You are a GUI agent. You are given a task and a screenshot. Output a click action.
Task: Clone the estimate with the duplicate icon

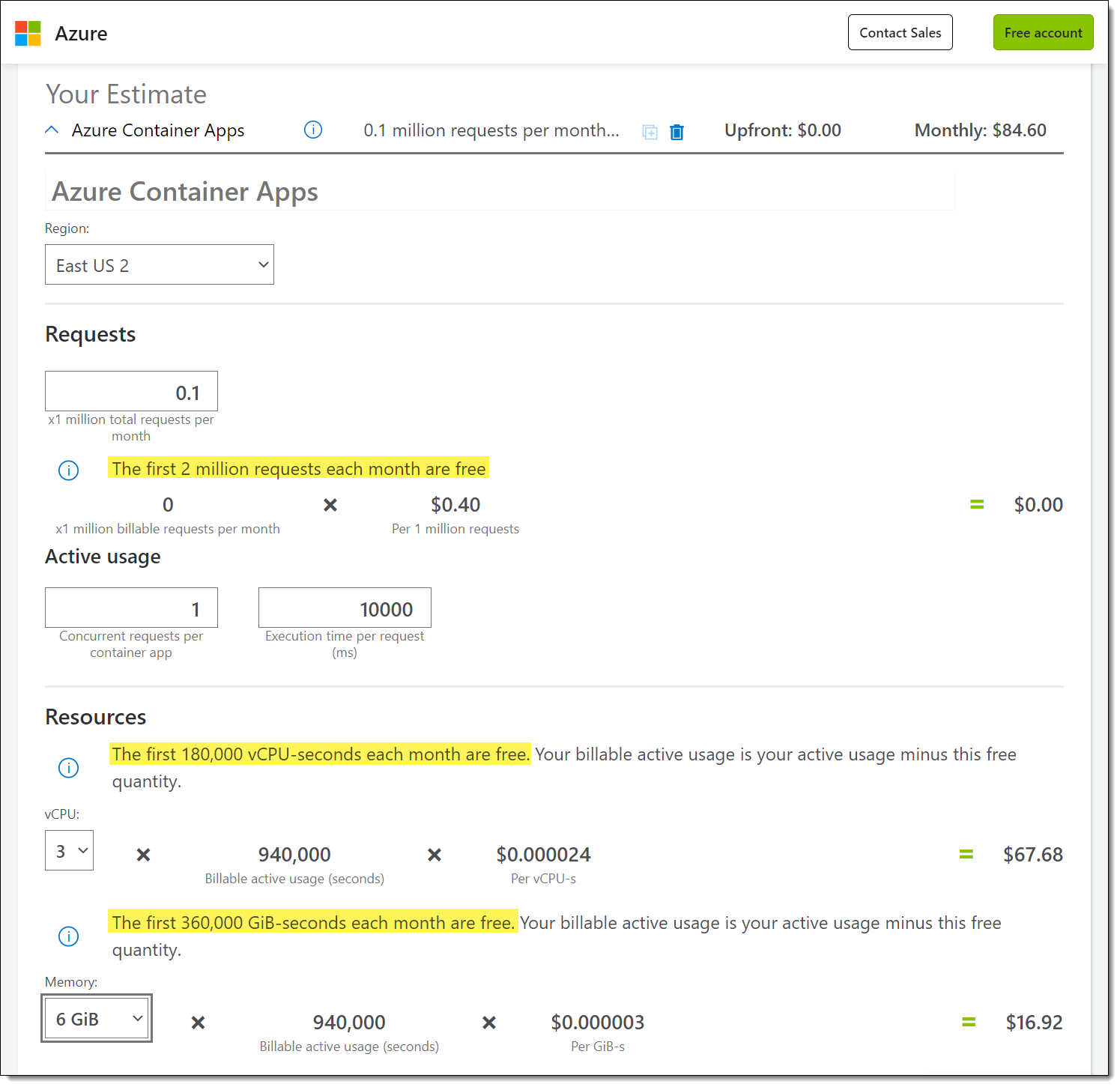click(x=650, y=132)
